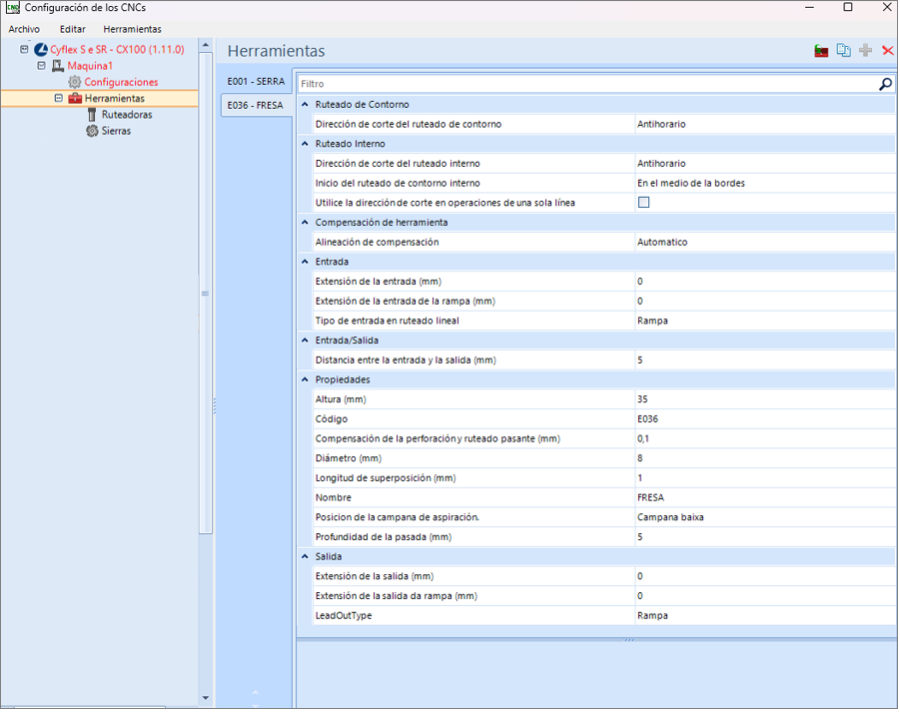Click the red X delete-tool icon
Viewport: 900px width, 715px height.
pyautogui.click(x=887, y=50)
